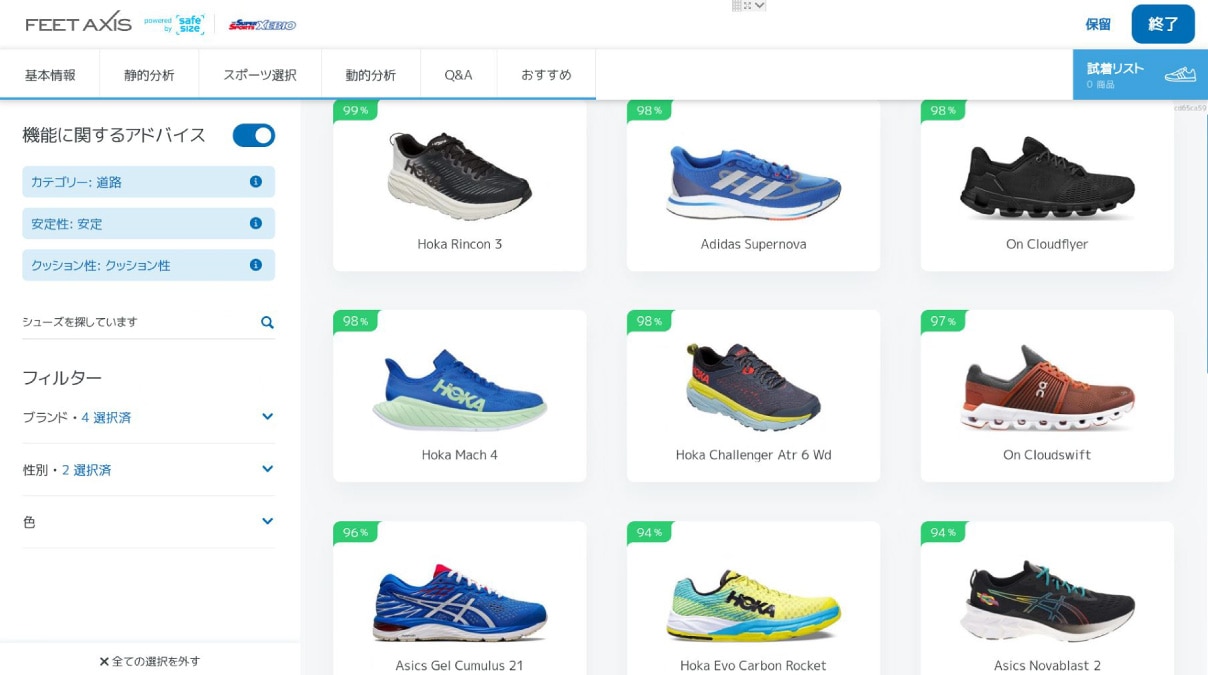Select the おすすめ tab
The width and height of the screenshot is (1208, 675).
pos(546,75)
